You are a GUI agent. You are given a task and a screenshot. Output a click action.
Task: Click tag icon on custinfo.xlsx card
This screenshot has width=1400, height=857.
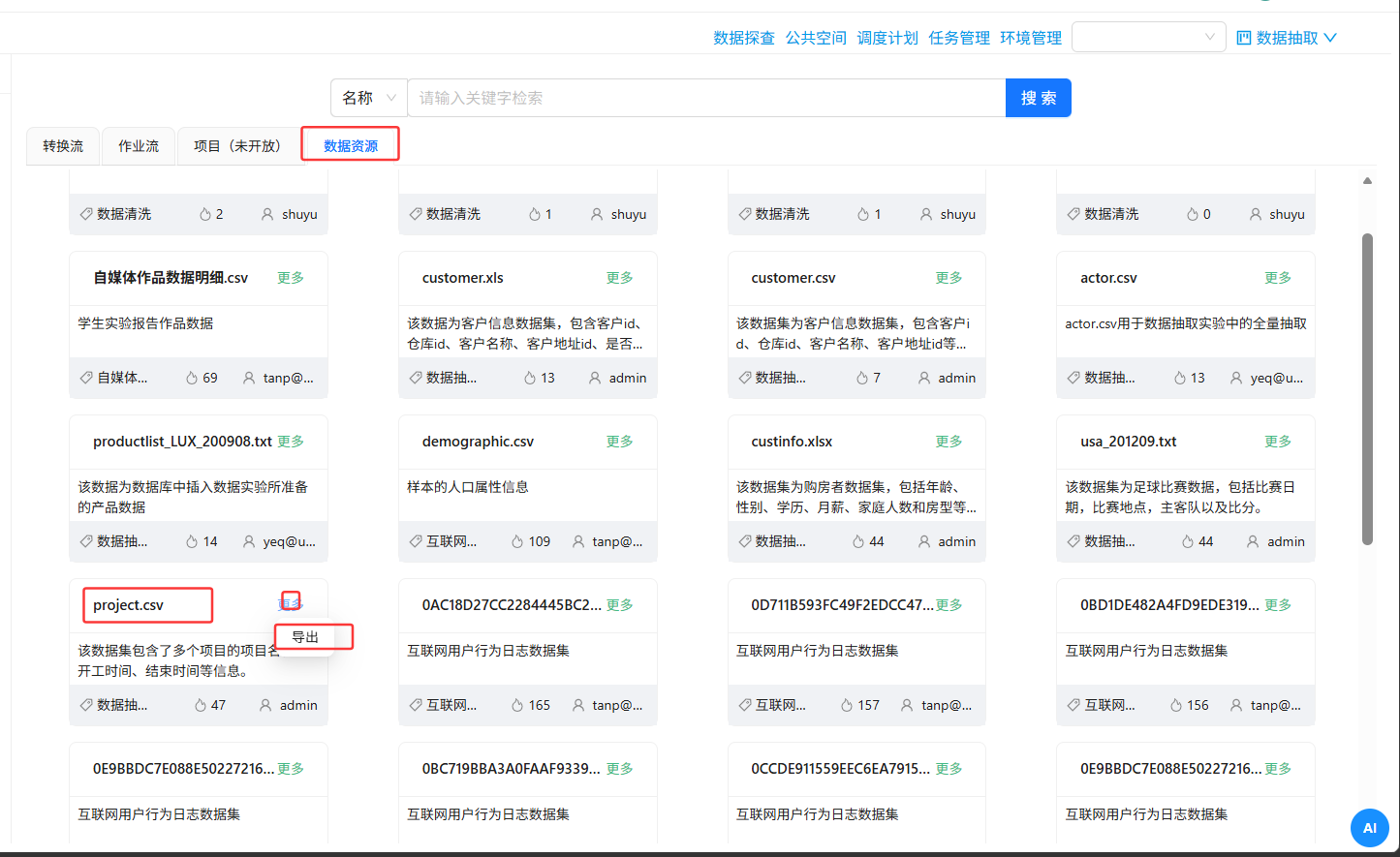click(744, 541)
